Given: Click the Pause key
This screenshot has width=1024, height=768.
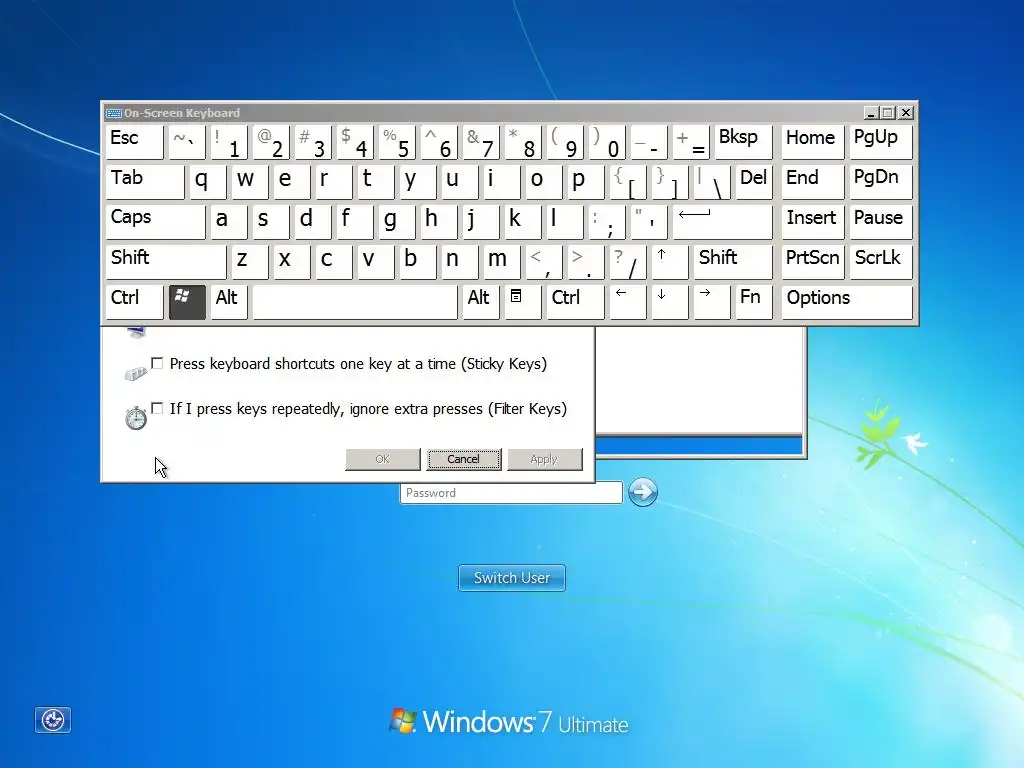Looking at the screenshot, I should coord(881,223).
